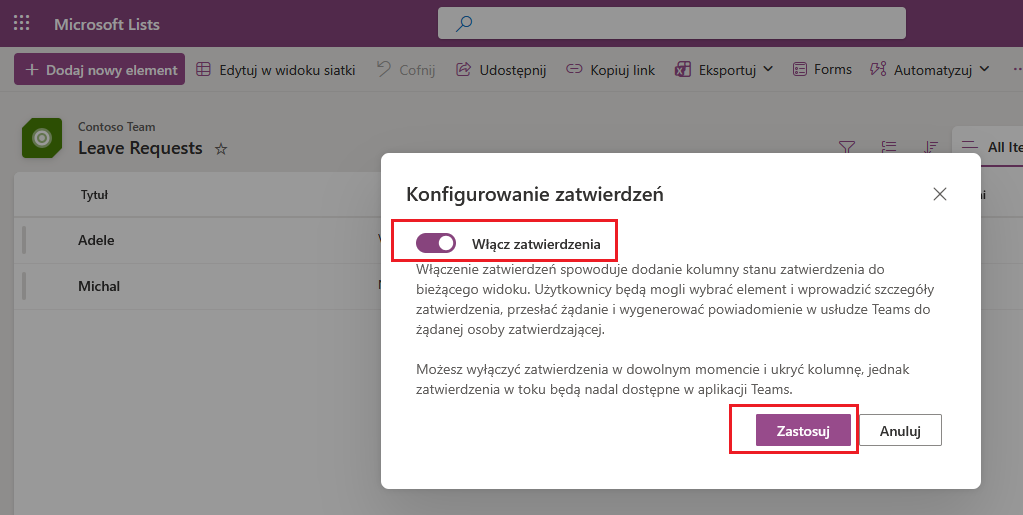The height and width of the screenshot is (515, 1023).
Task: Open the All Items view selector
Action: point(992,147)
